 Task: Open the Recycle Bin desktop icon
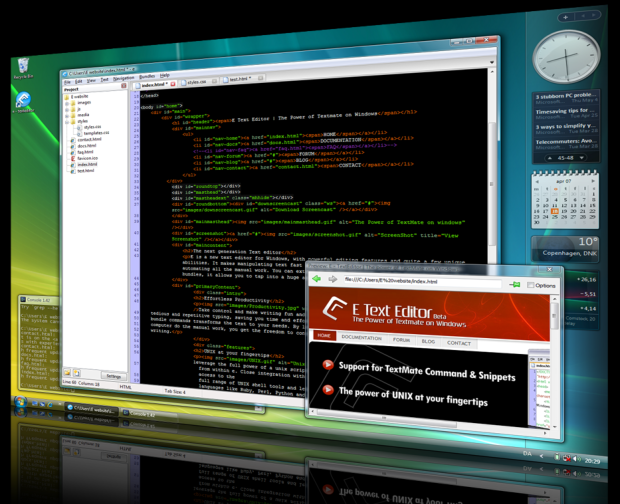point(23,68)
